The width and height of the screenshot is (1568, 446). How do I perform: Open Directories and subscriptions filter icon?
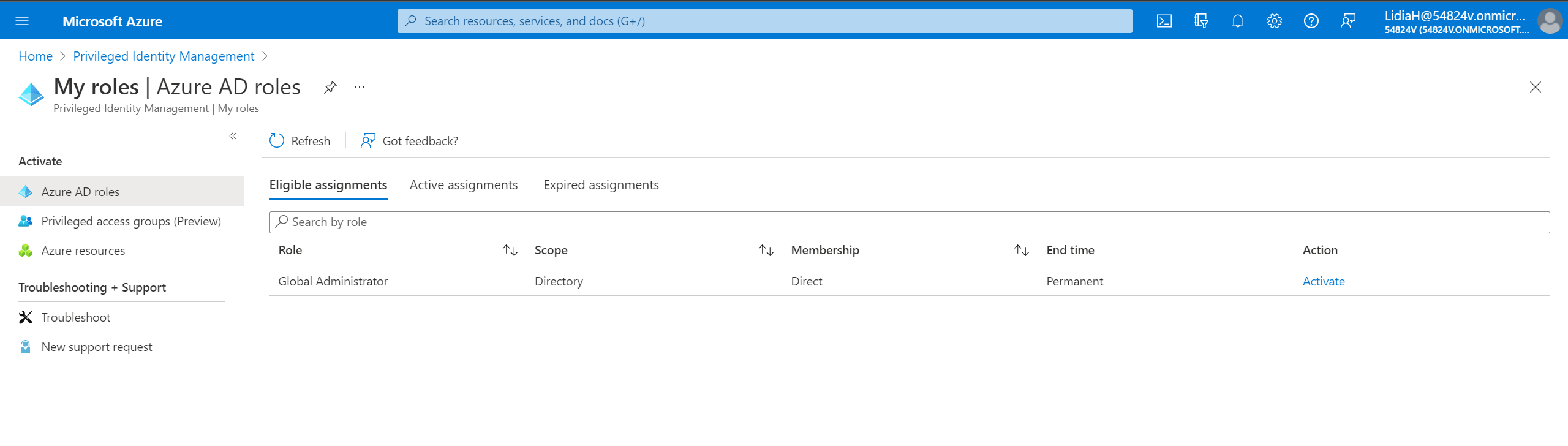(1200, 21)
